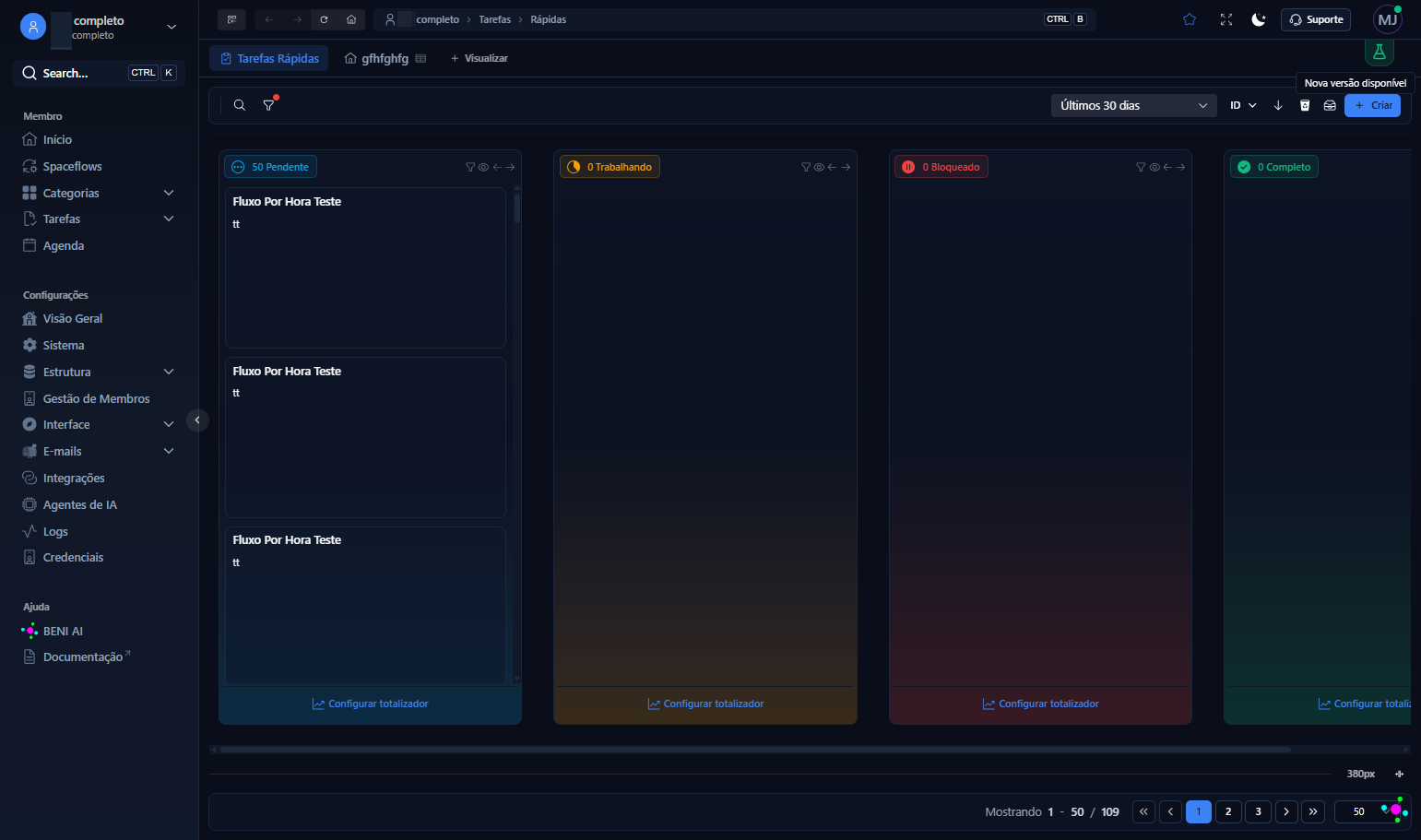Viewport: 1421px width, 840px height.
Task: Click the reload icon in the top bar
Action: (x=324, y=19)
